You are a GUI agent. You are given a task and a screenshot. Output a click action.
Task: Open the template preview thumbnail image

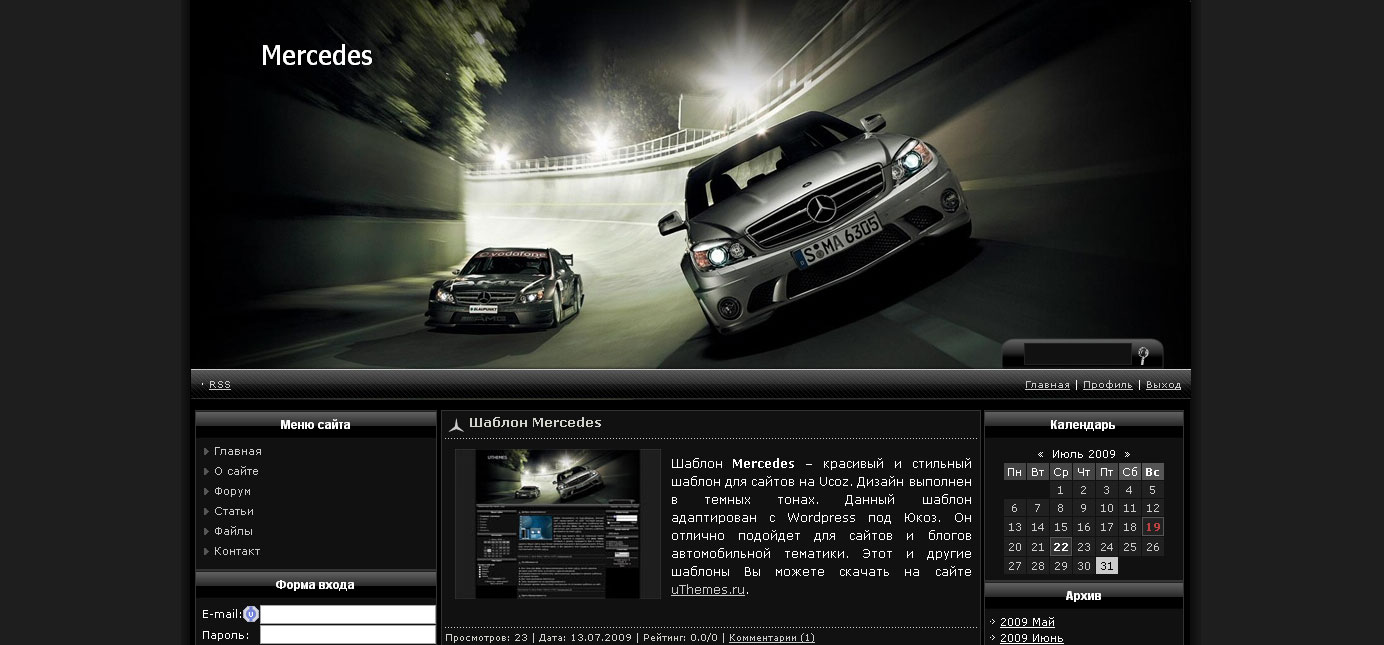[558, 524]
